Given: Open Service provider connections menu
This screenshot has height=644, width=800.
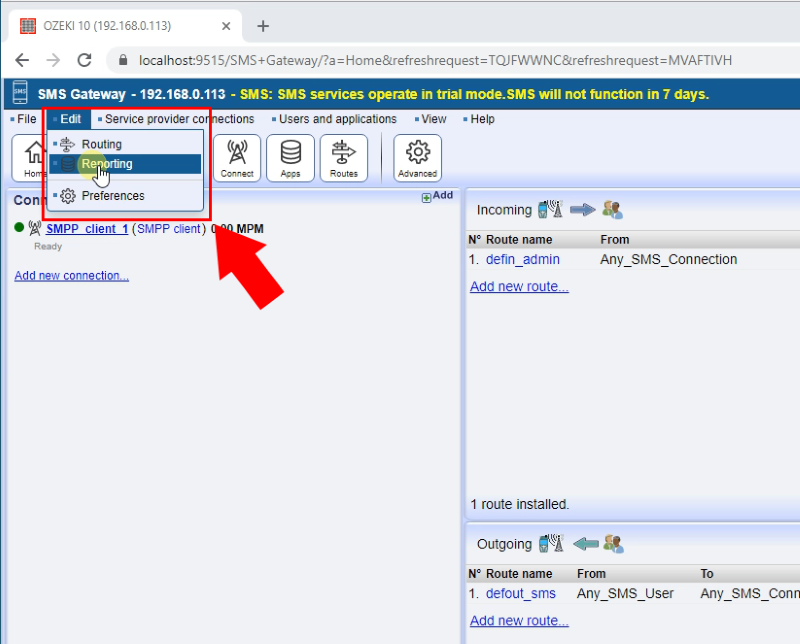Looking at the screenshot, I should (177, 119).
